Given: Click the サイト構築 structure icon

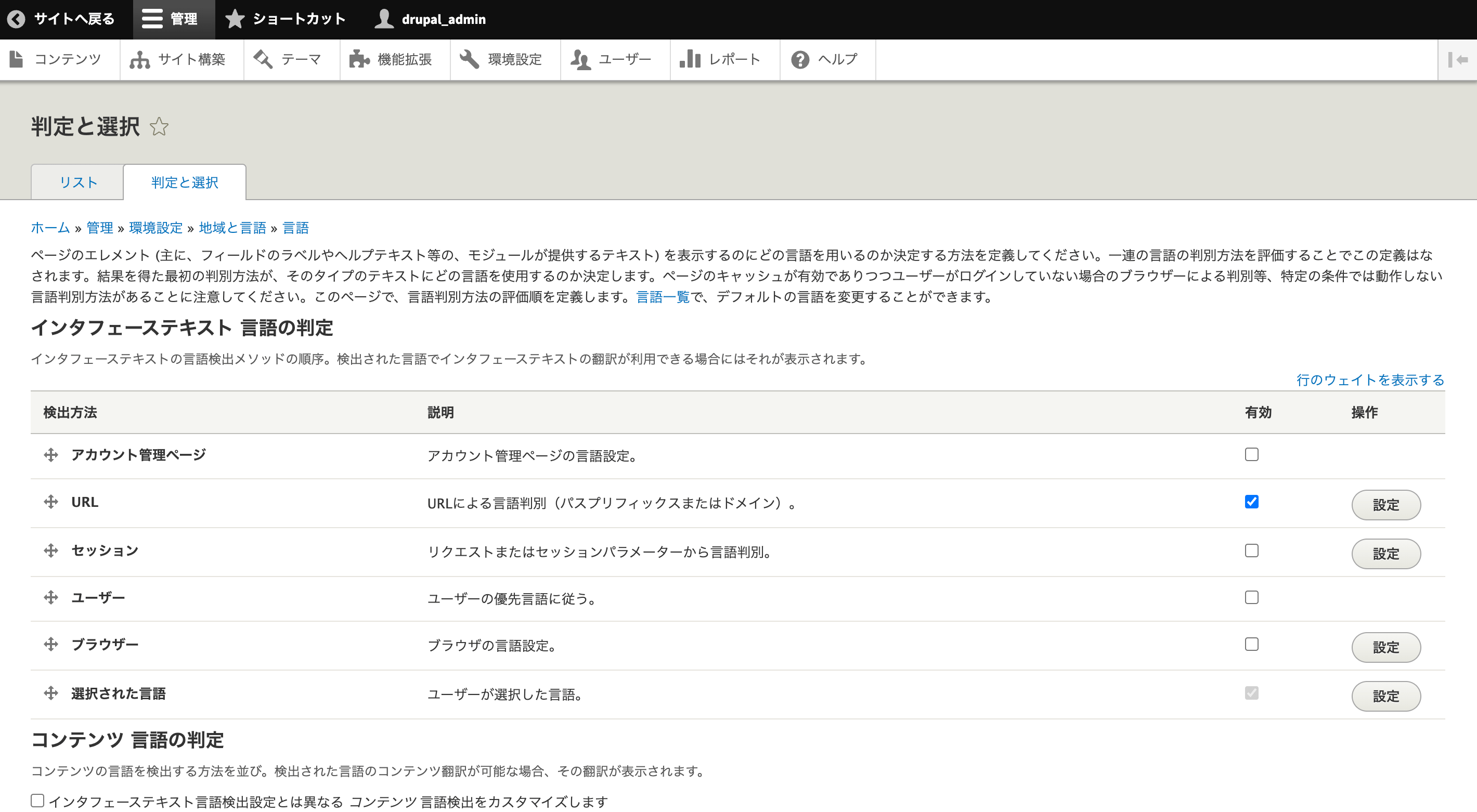Looking at the screenshot, I should (x=139, y=59).
